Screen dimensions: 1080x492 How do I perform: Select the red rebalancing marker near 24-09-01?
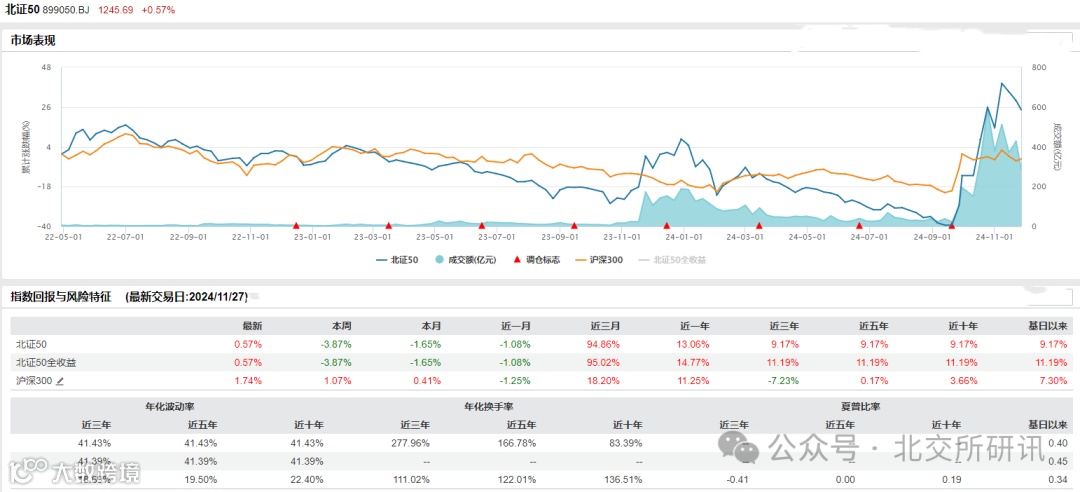point(952,225)
